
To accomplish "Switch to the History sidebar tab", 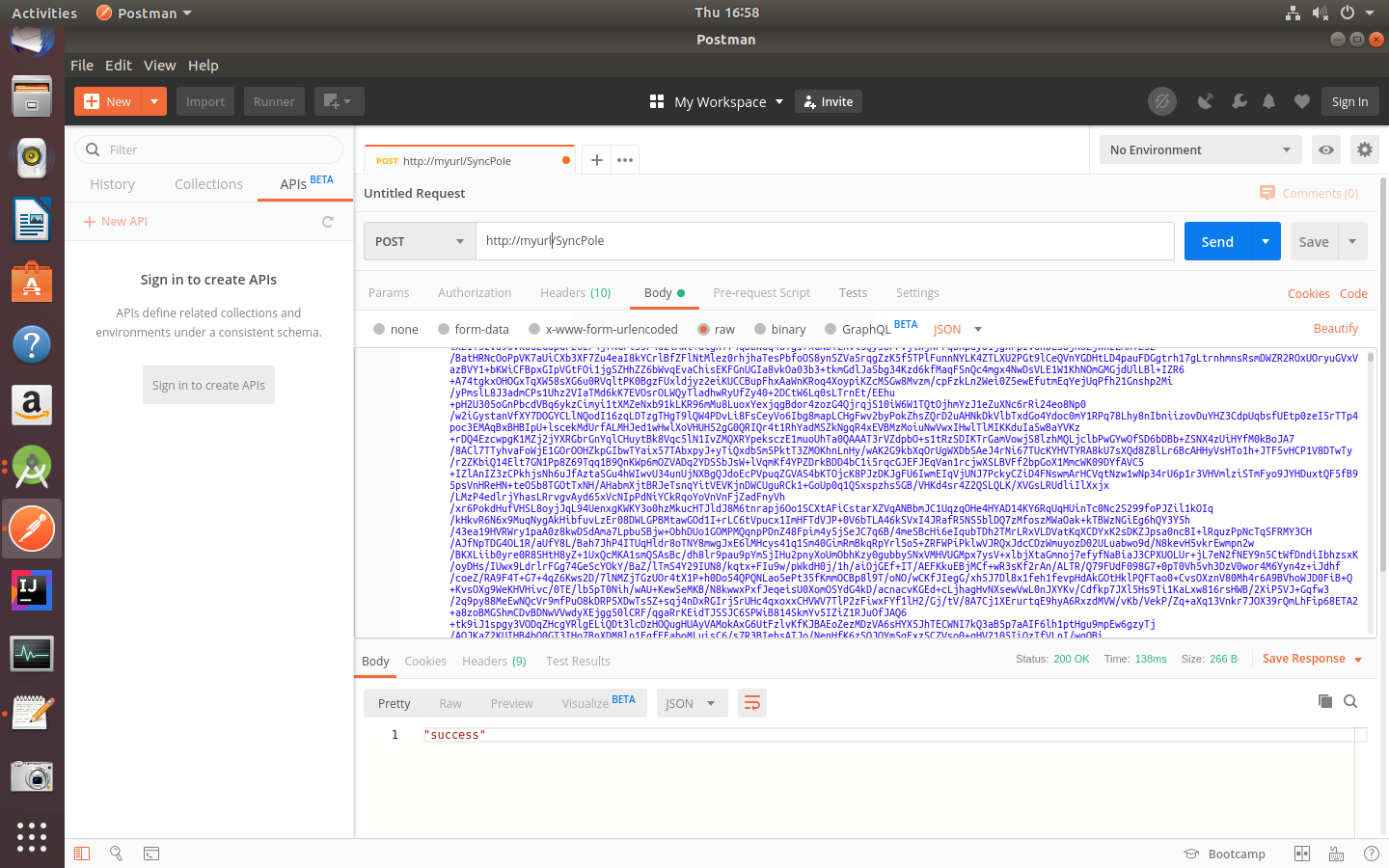I will pyautogui.click(x=113, y=184).
